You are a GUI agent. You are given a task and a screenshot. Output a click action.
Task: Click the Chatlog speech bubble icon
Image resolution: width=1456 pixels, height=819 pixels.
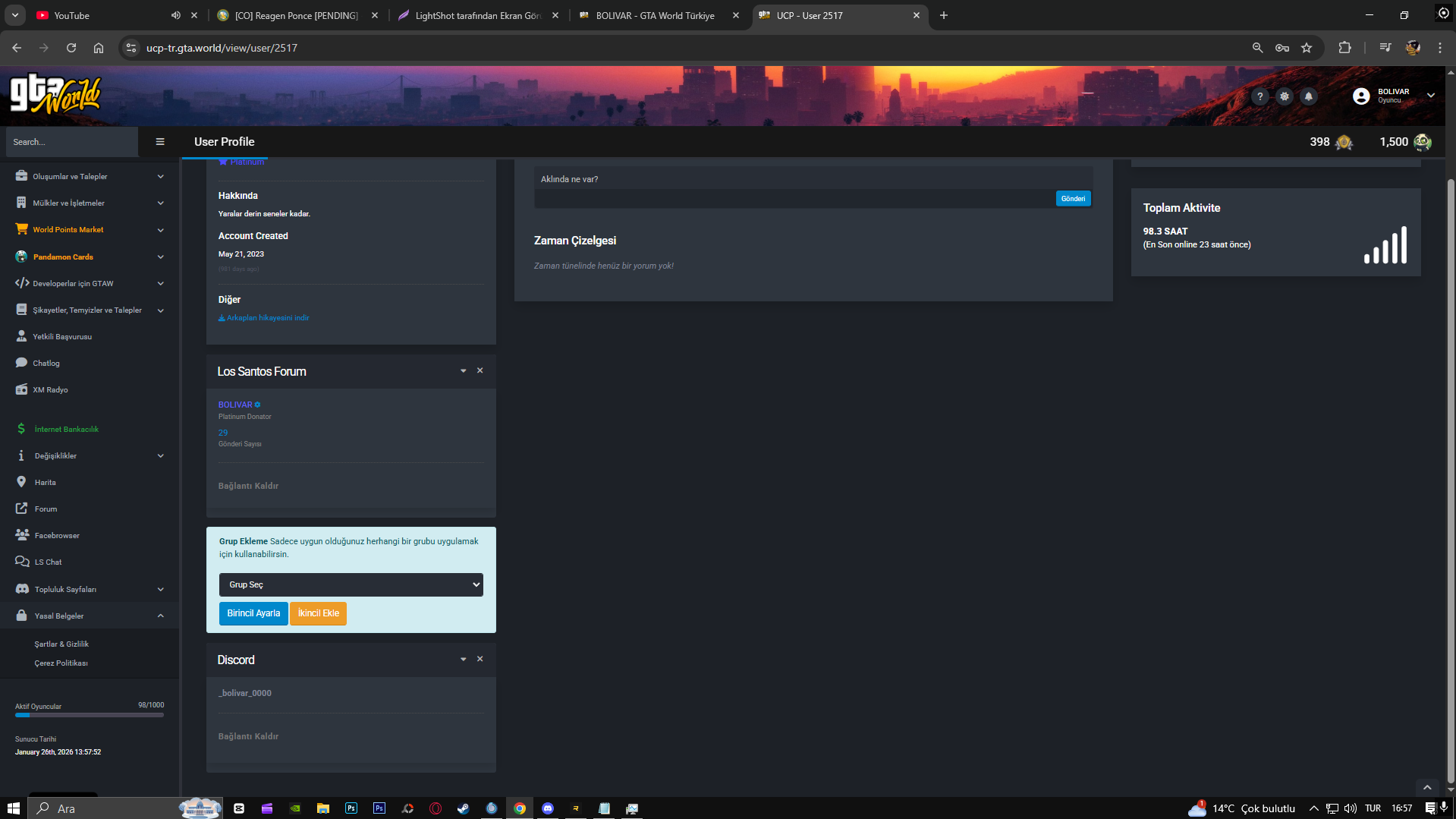coord(21,363)
